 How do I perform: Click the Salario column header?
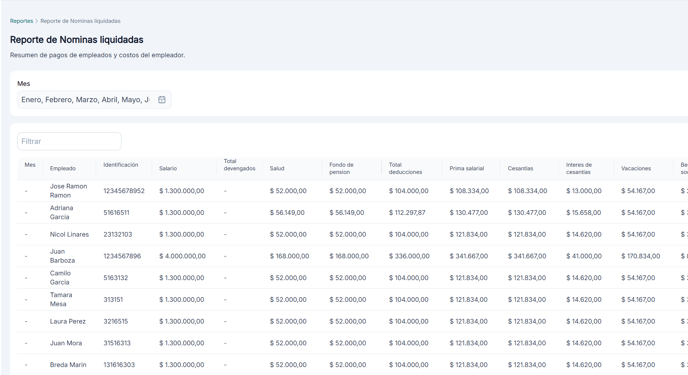168,168
